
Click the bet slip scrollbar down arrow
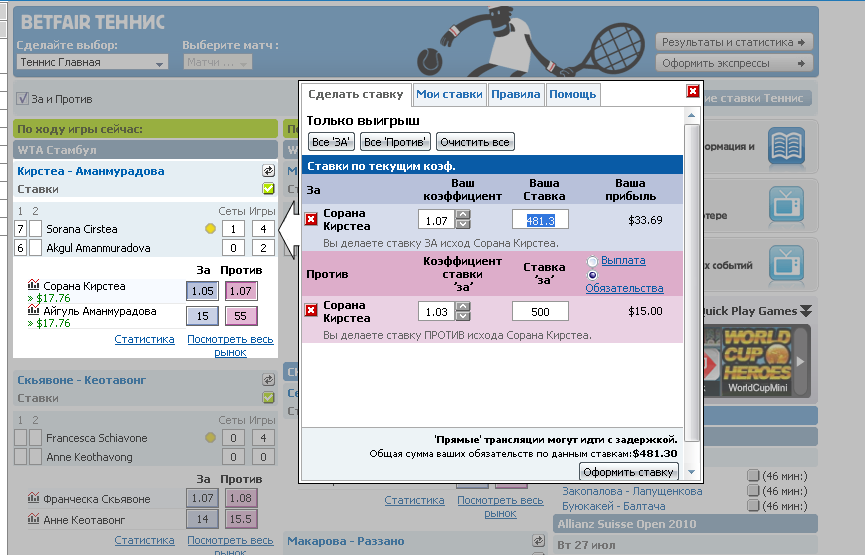coord(691,472)
